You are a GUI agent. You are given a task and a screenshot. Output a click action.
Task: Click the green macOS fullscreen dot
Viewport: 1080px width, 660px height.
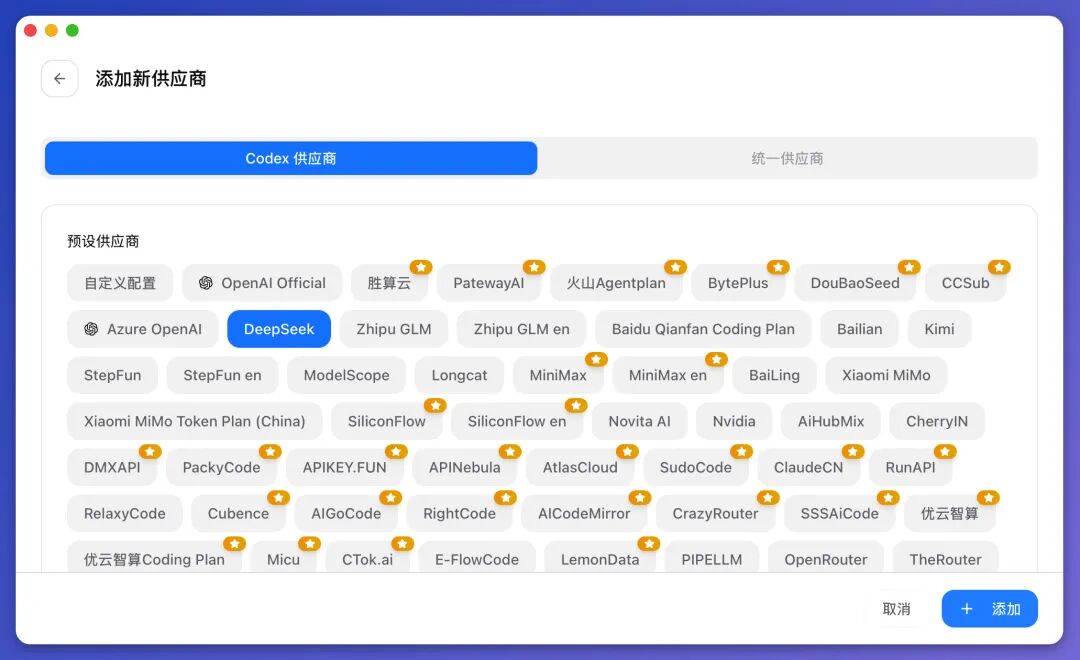tap(72, 30)
